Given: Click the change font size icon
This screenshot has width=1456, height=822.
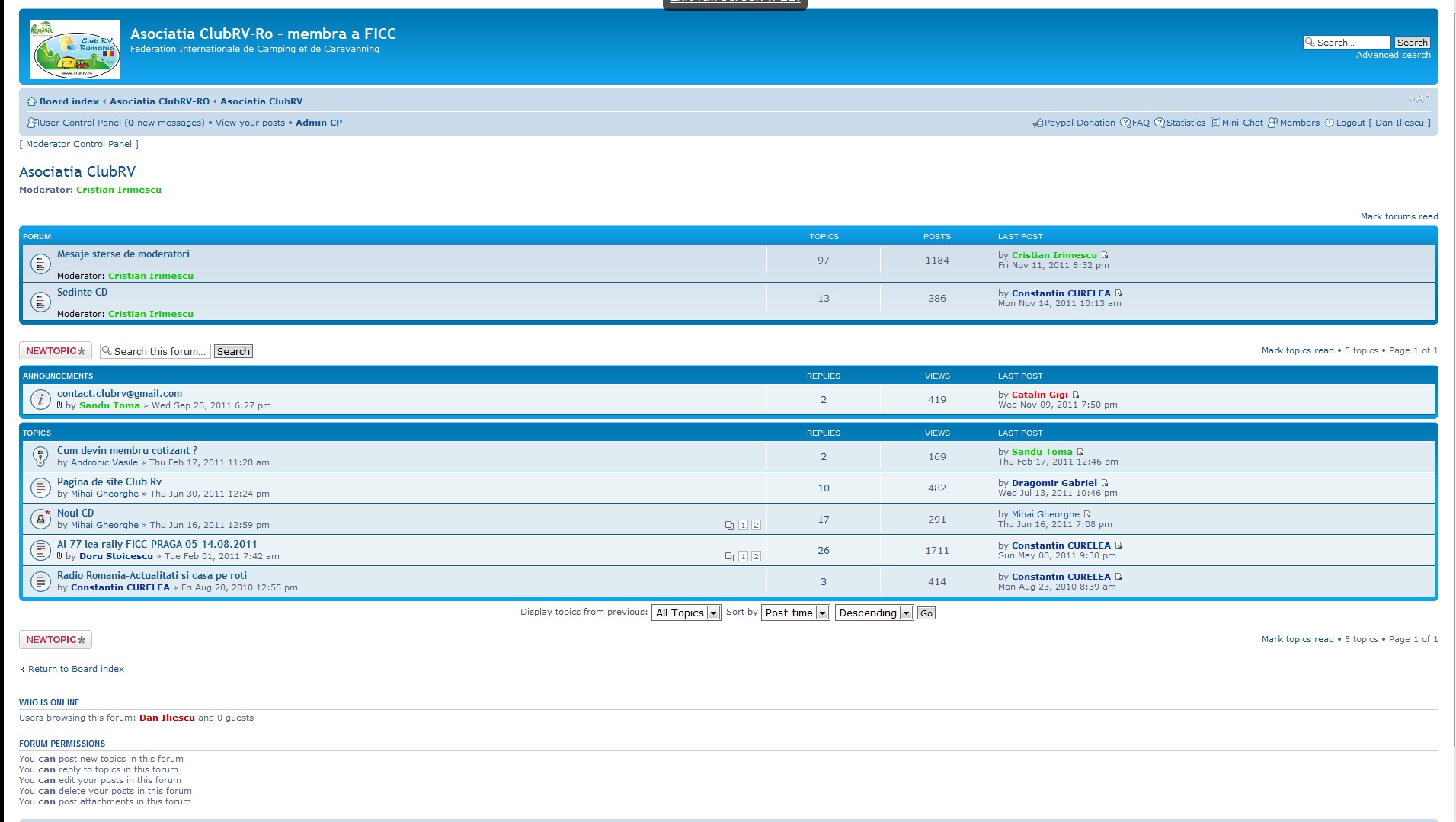Looking at the screenshot, I should pyautogui.click(x=1419, y=99).
